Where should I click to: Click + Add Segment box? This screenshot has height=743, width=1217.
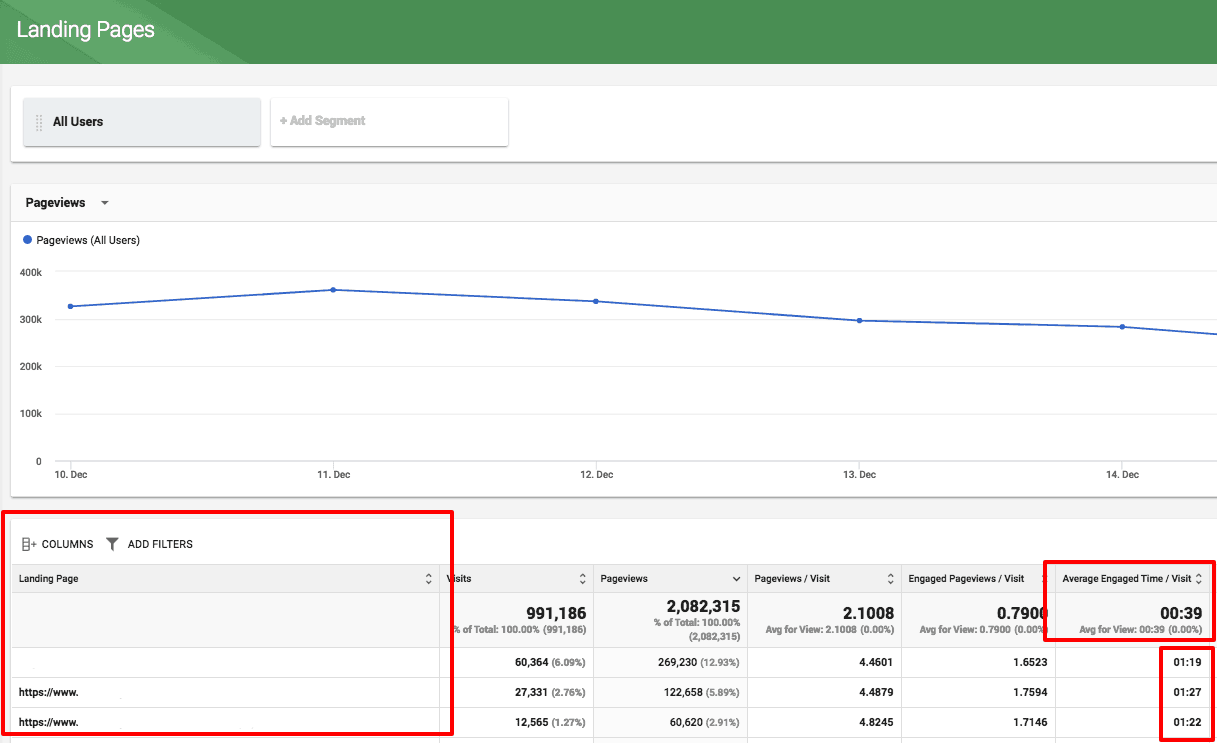[x=389, y=122]
